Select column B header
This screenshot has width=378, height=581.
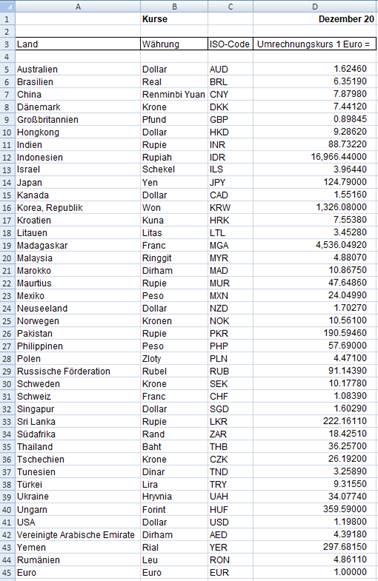[174, 6]
